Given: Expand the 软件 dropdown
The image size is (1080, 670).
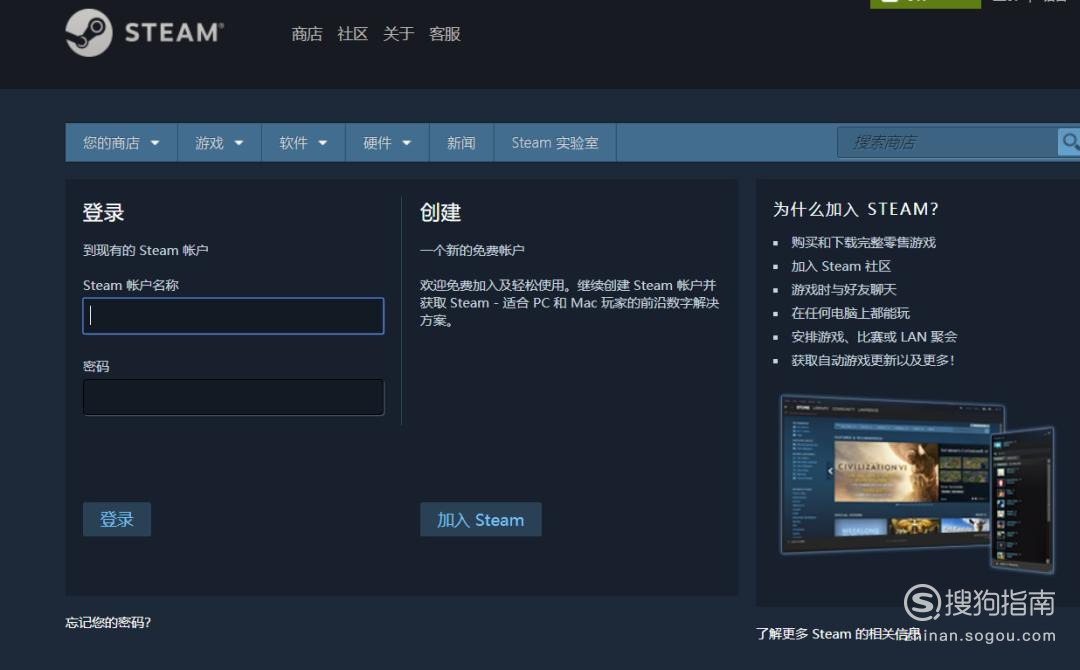Looking at the screenshot, I should (303, 143).
